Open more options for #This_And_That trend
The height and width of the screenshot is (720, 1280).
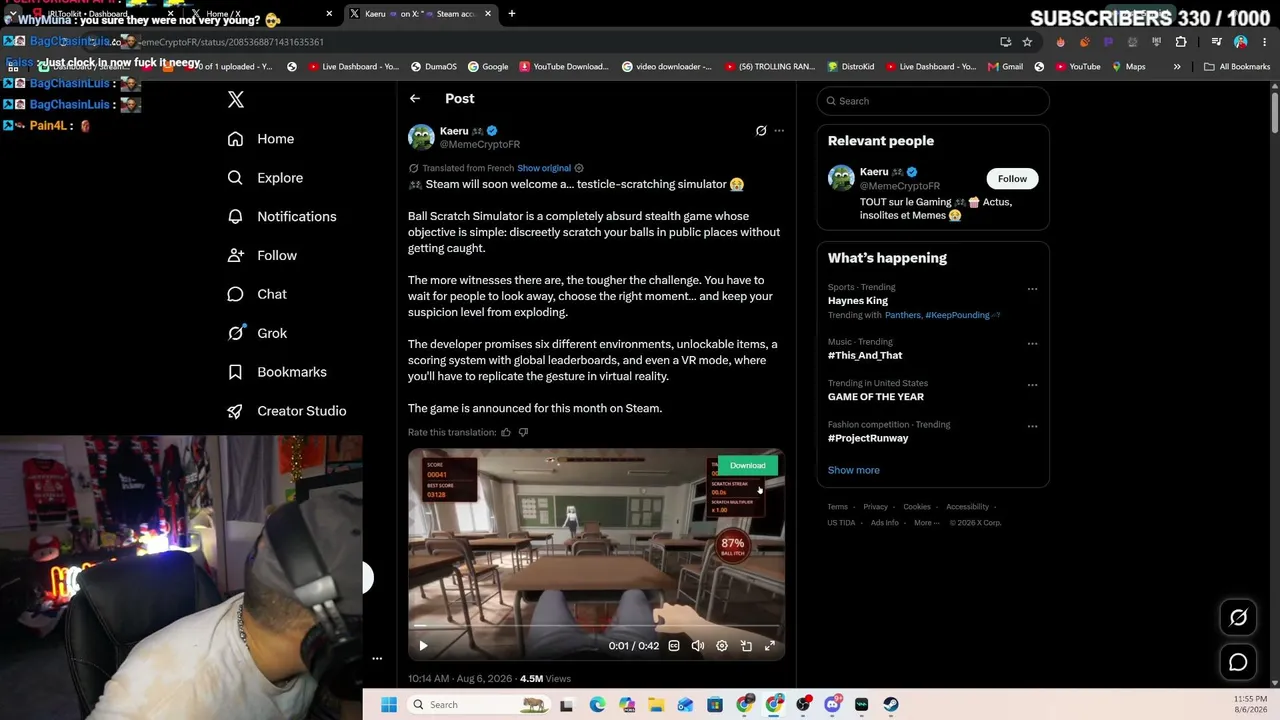tap(1032, 344)
